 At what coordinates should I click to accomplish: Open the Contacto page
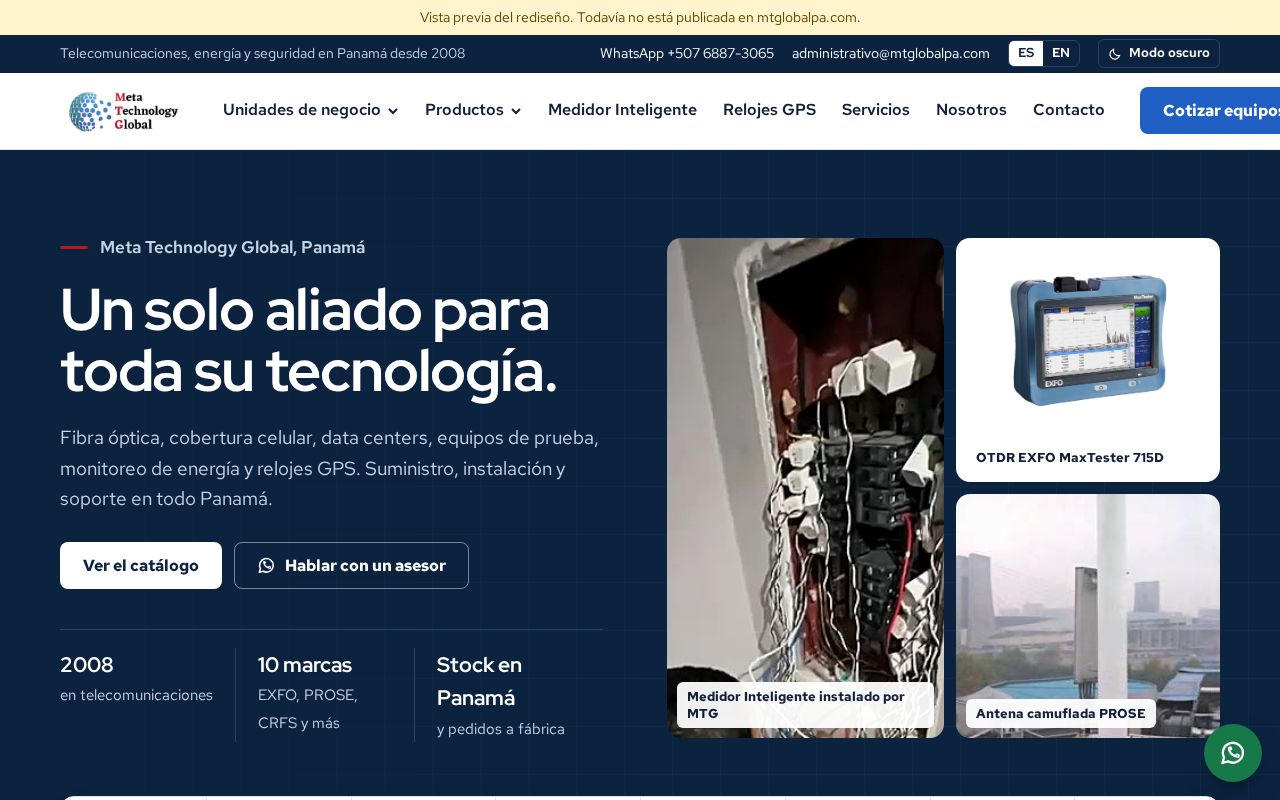1068,110
